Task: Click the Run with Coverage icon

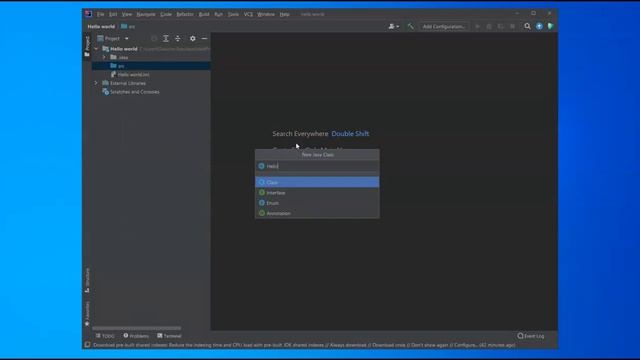Action: coord(501,27)
